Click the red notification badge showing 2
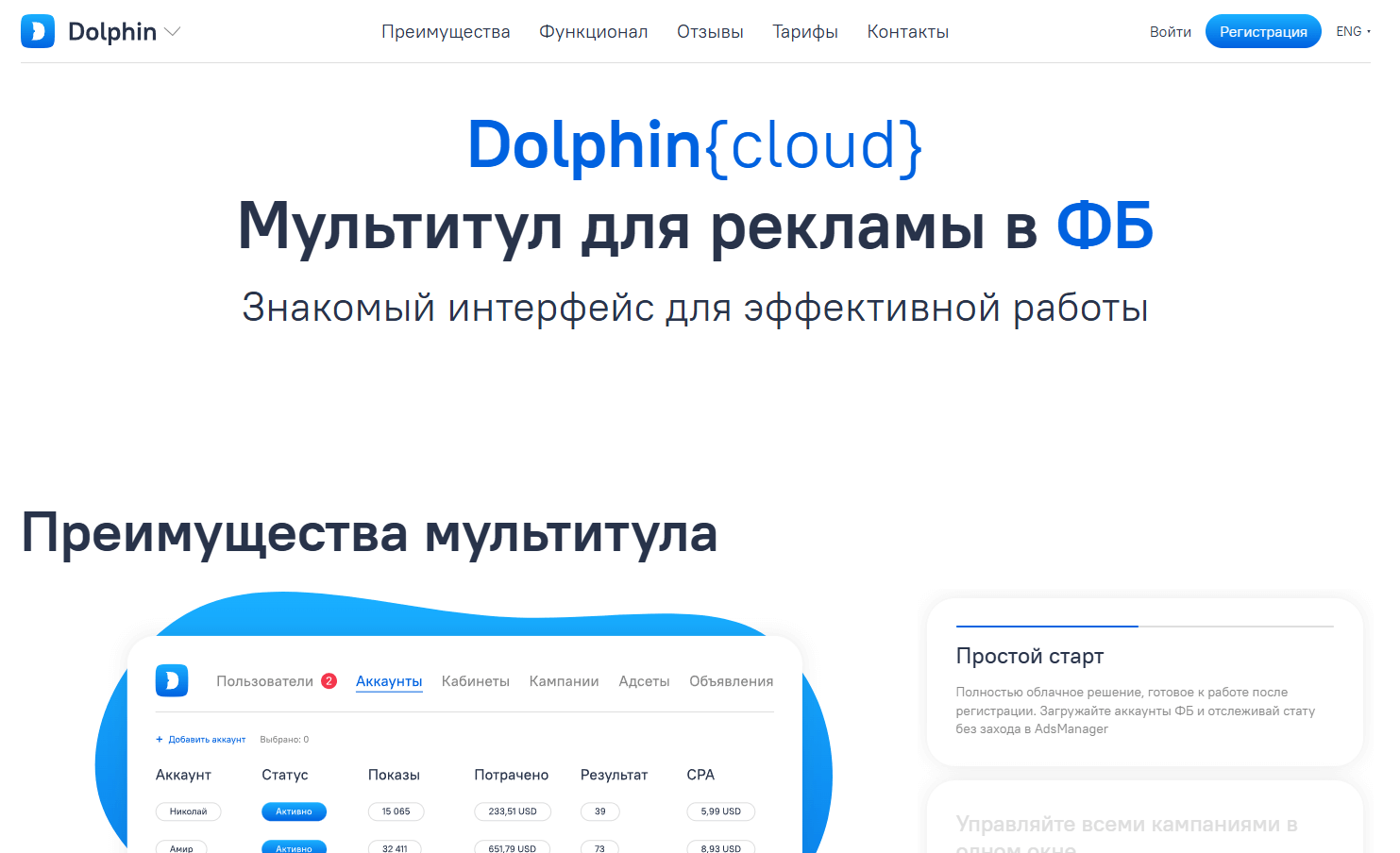This screenshot has height=853, width=1400. coord(329,681)
